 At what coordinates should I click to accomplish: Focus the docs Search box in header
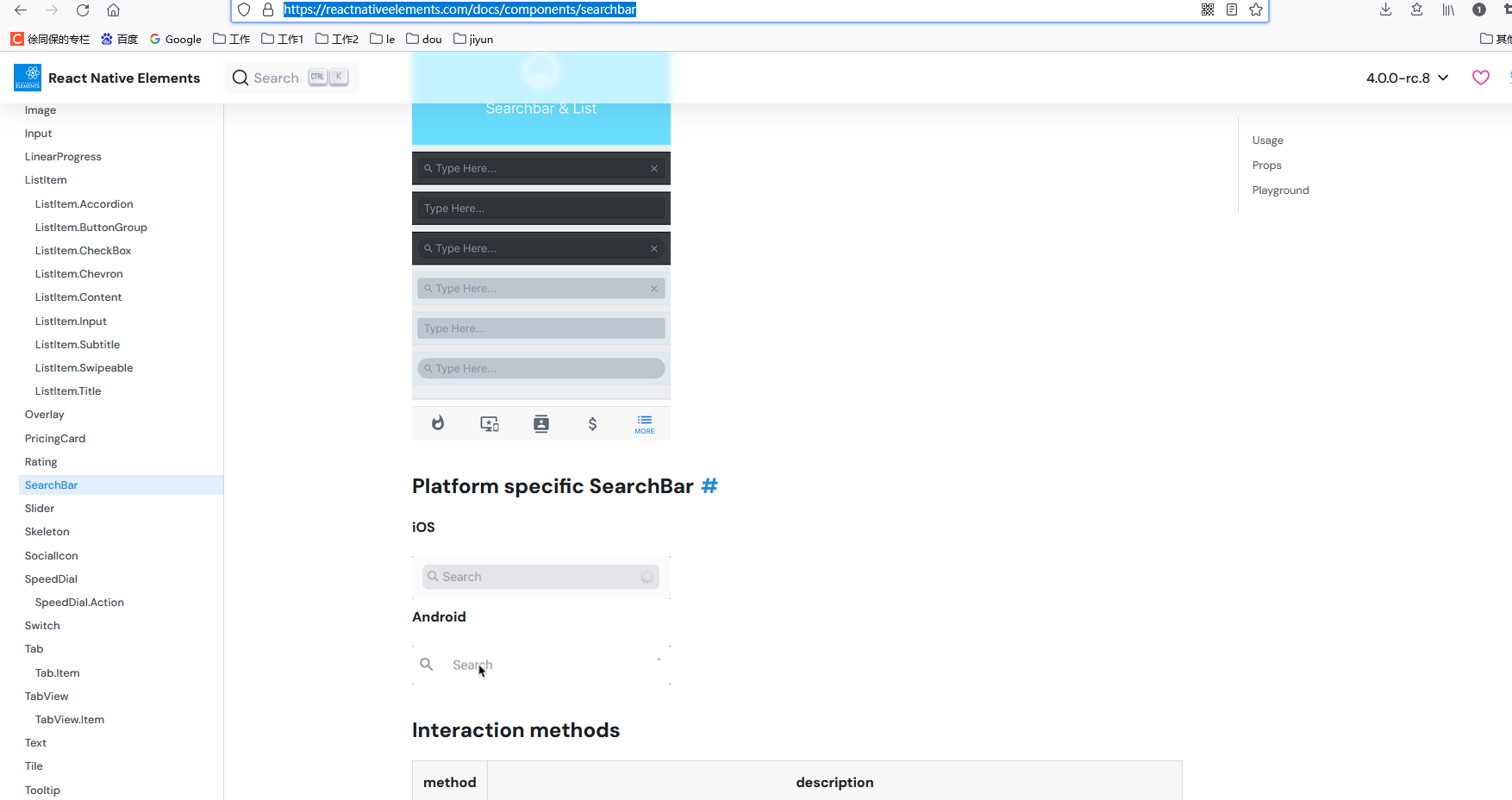[x=292, y=78]
